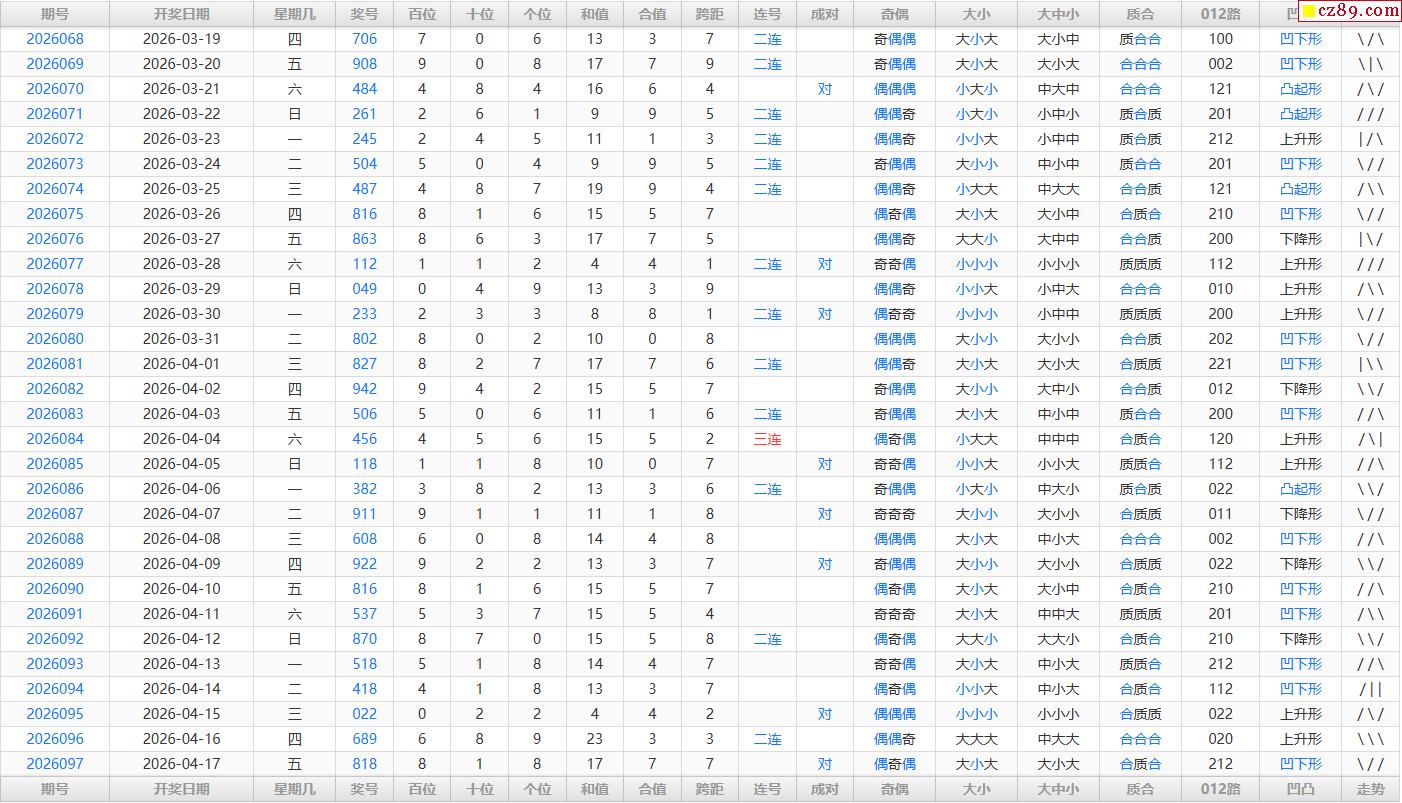Click the top 奖号 column header
This screenshot has width=1402, height=803.
(x=365, y=14)
